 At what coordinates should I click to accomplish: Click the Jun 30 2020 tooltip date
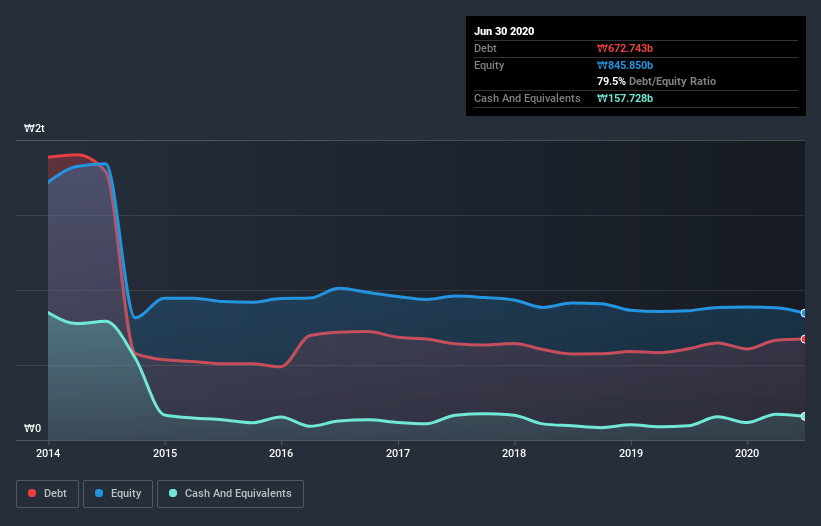coord(504,31)
